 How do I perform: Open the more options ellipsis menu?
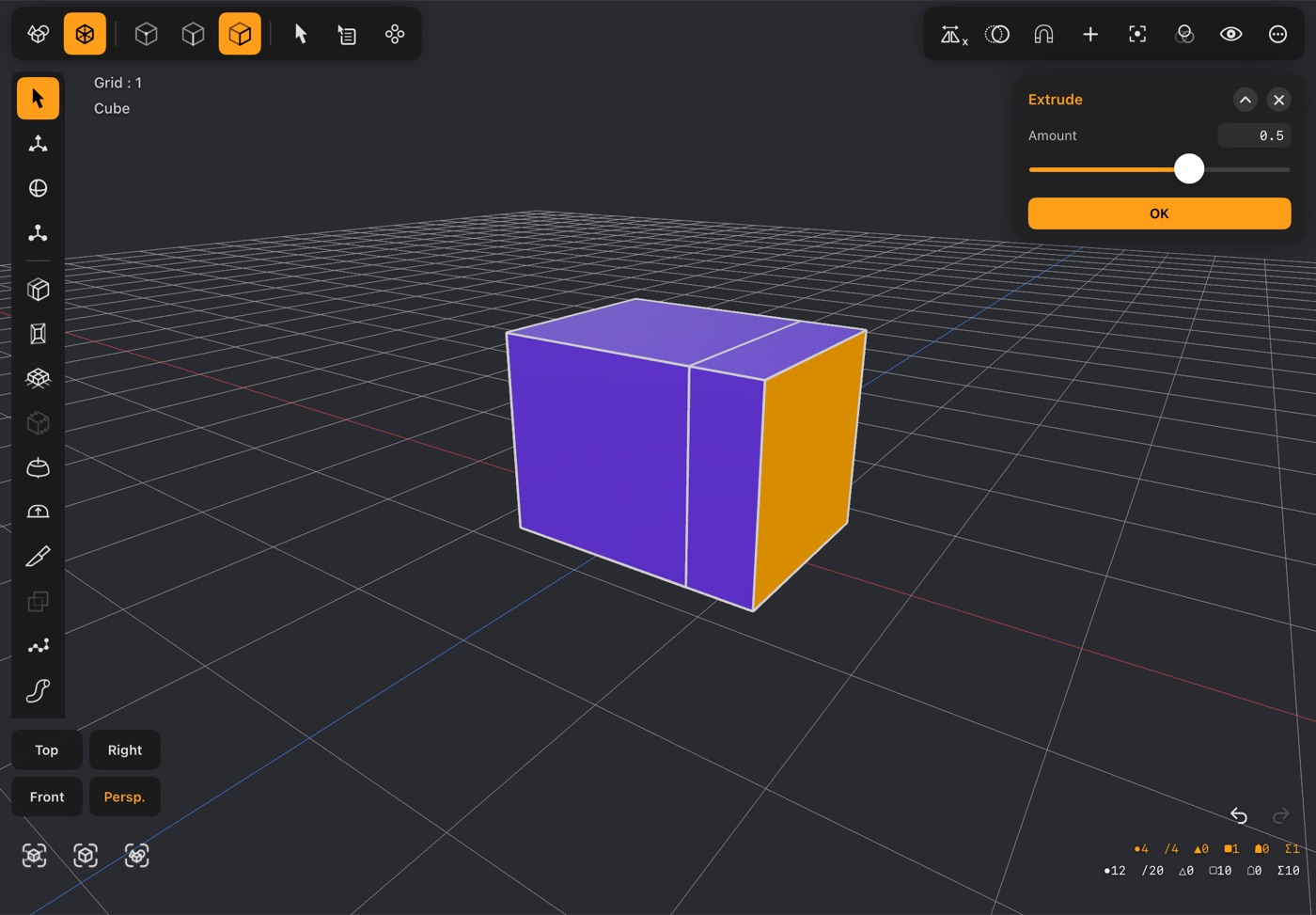(1277, 35)
